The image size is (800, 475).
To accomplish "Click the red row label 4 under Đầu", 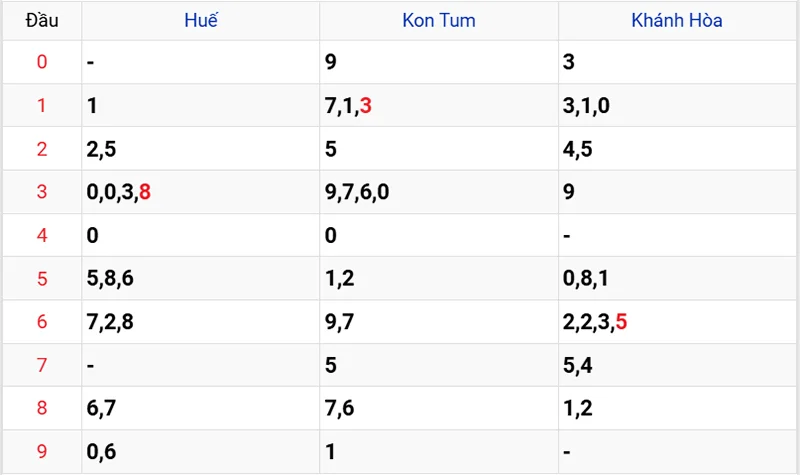I will tap(41, 236).
